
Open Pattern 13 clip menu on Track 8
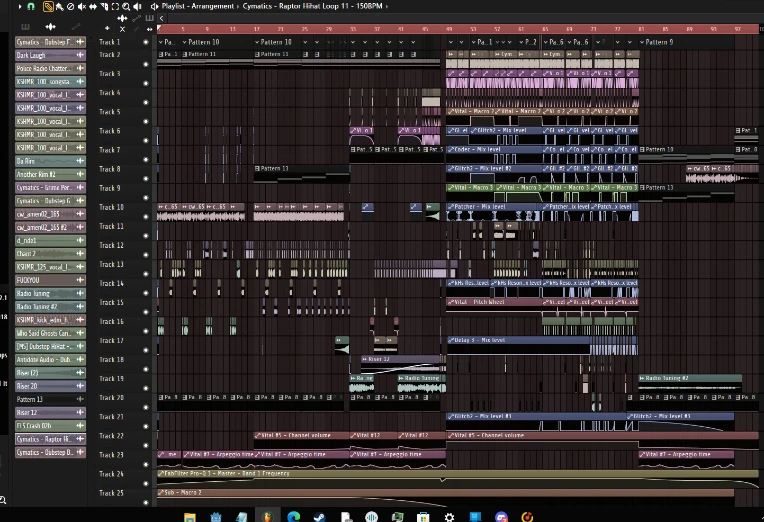click(x=257, y=169)
